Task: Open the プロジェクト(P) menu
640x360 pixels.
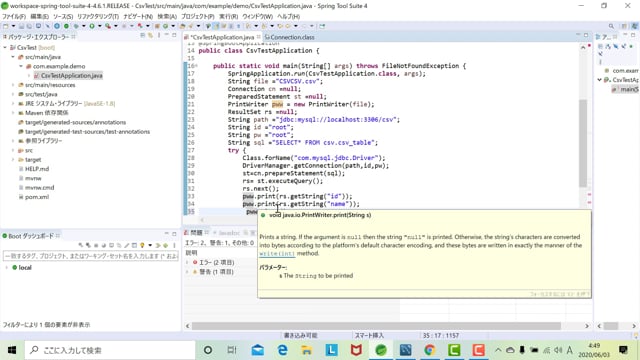Action: [198, 16]
